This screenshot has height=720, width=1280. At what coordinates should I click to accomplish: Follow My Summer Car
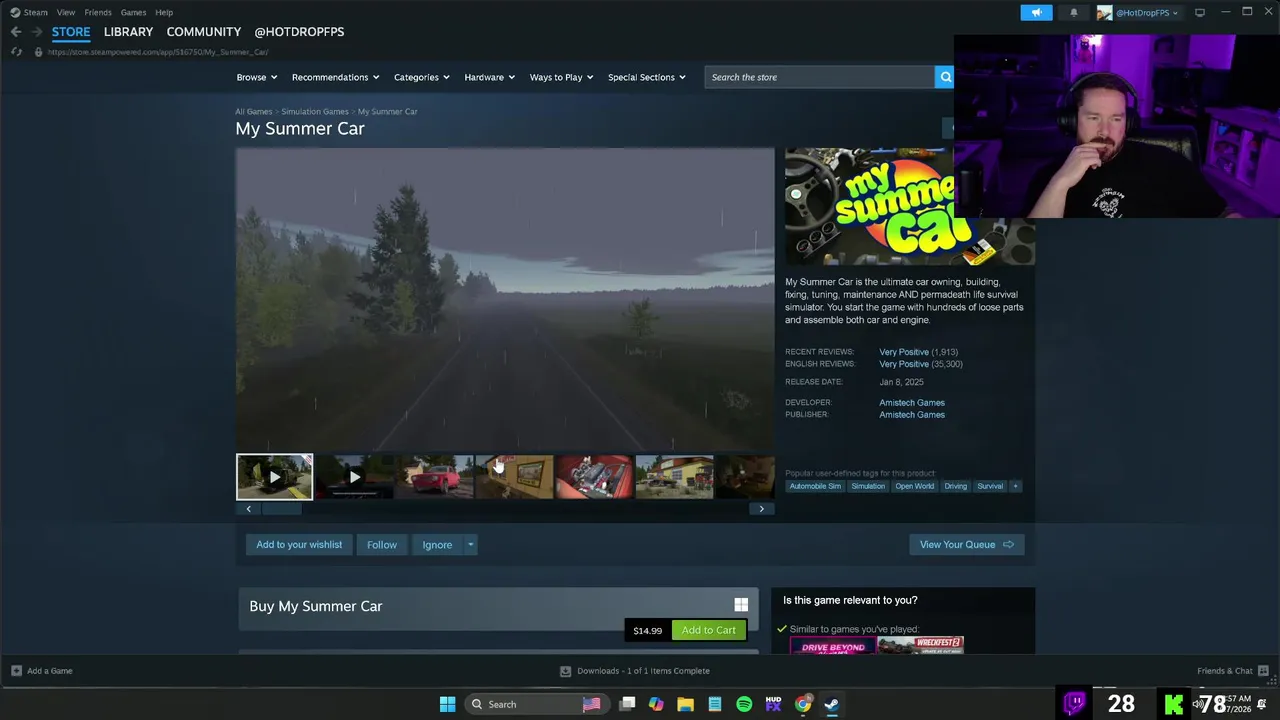[382, 545]
